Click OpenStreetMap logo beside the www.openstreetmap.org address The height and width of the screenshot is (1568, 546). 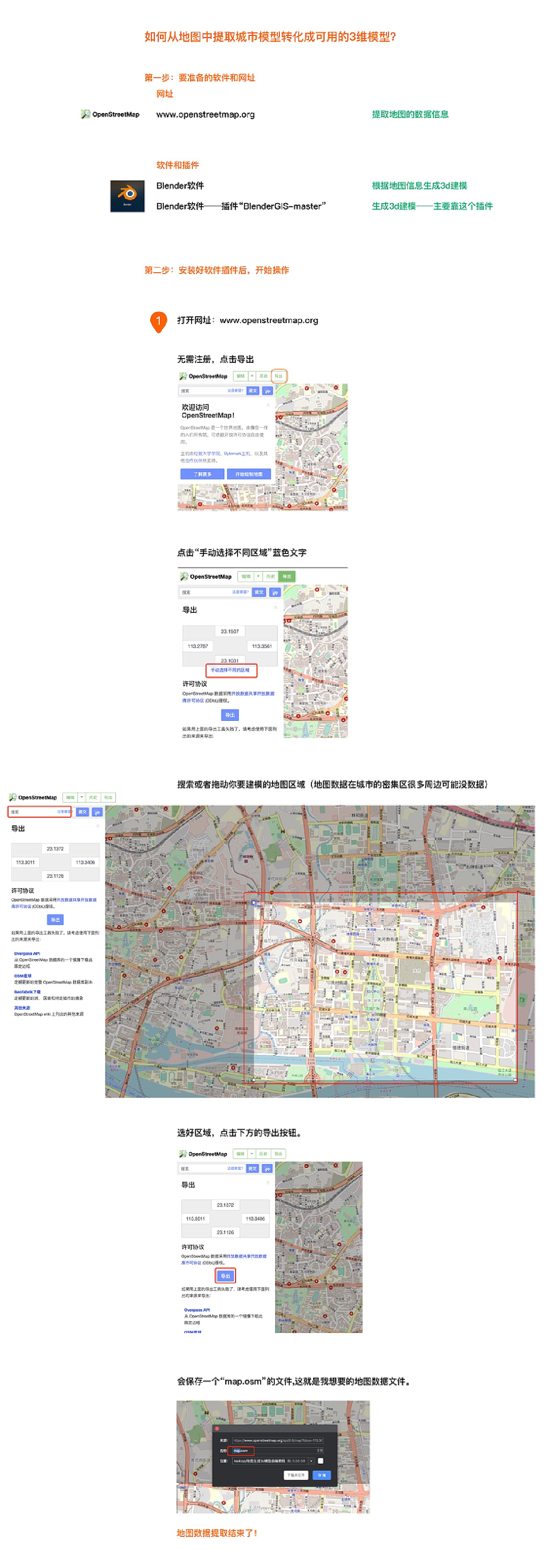tap(110, 114)
